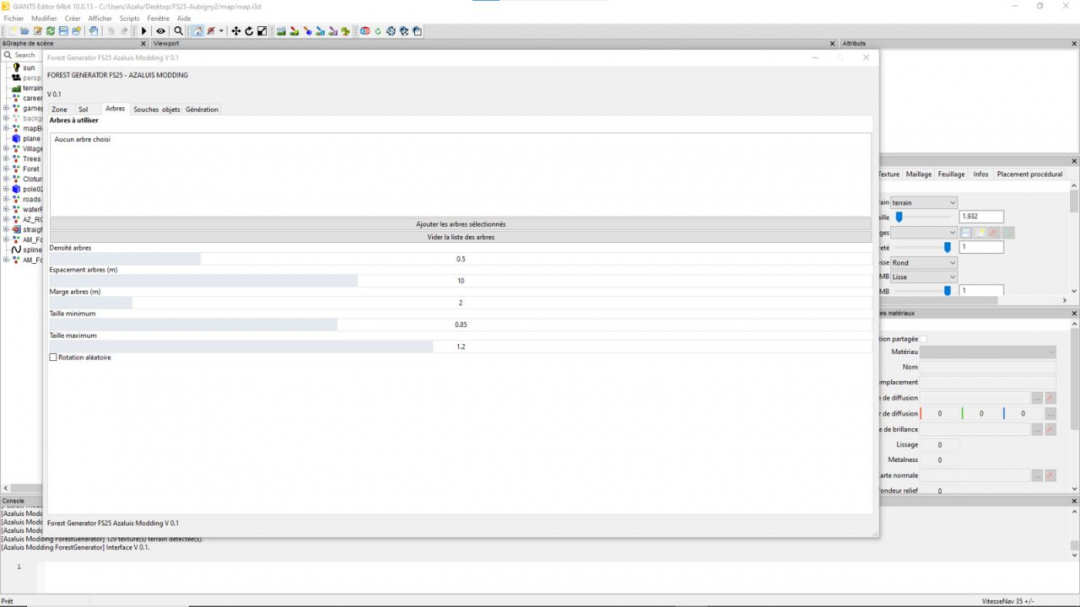Image resolution: width=1080 pixels, height=607 pixels.
Task: Click the blue floppy Save icon
Action: click(x=63, y=31)
